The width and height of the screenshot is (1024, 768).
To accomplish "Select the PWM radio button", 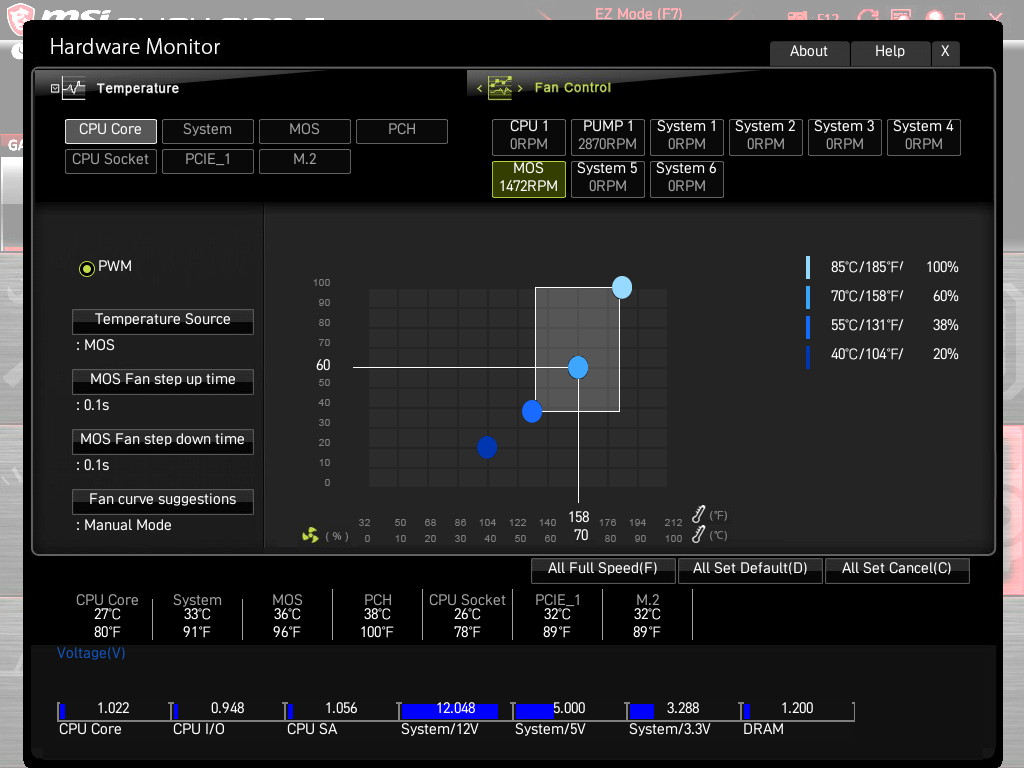I will click(86, 268).
